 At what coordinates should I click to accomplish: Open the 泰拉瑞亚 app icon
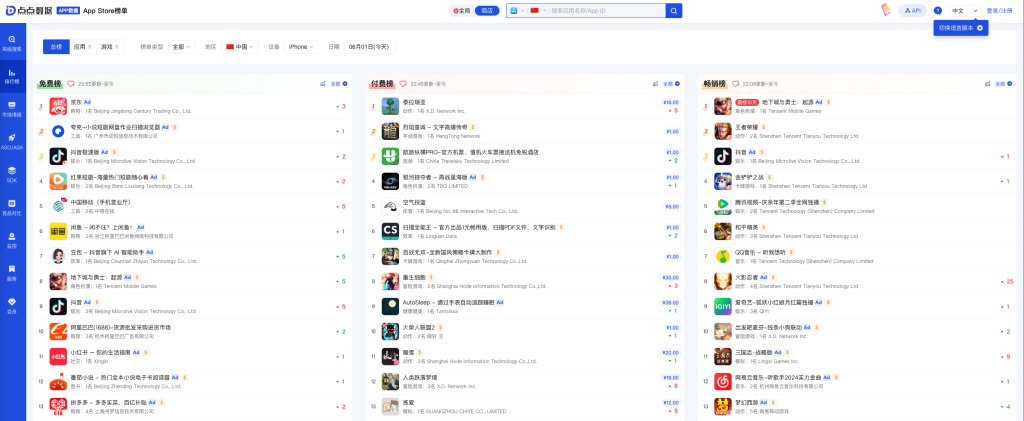(391, 106)
